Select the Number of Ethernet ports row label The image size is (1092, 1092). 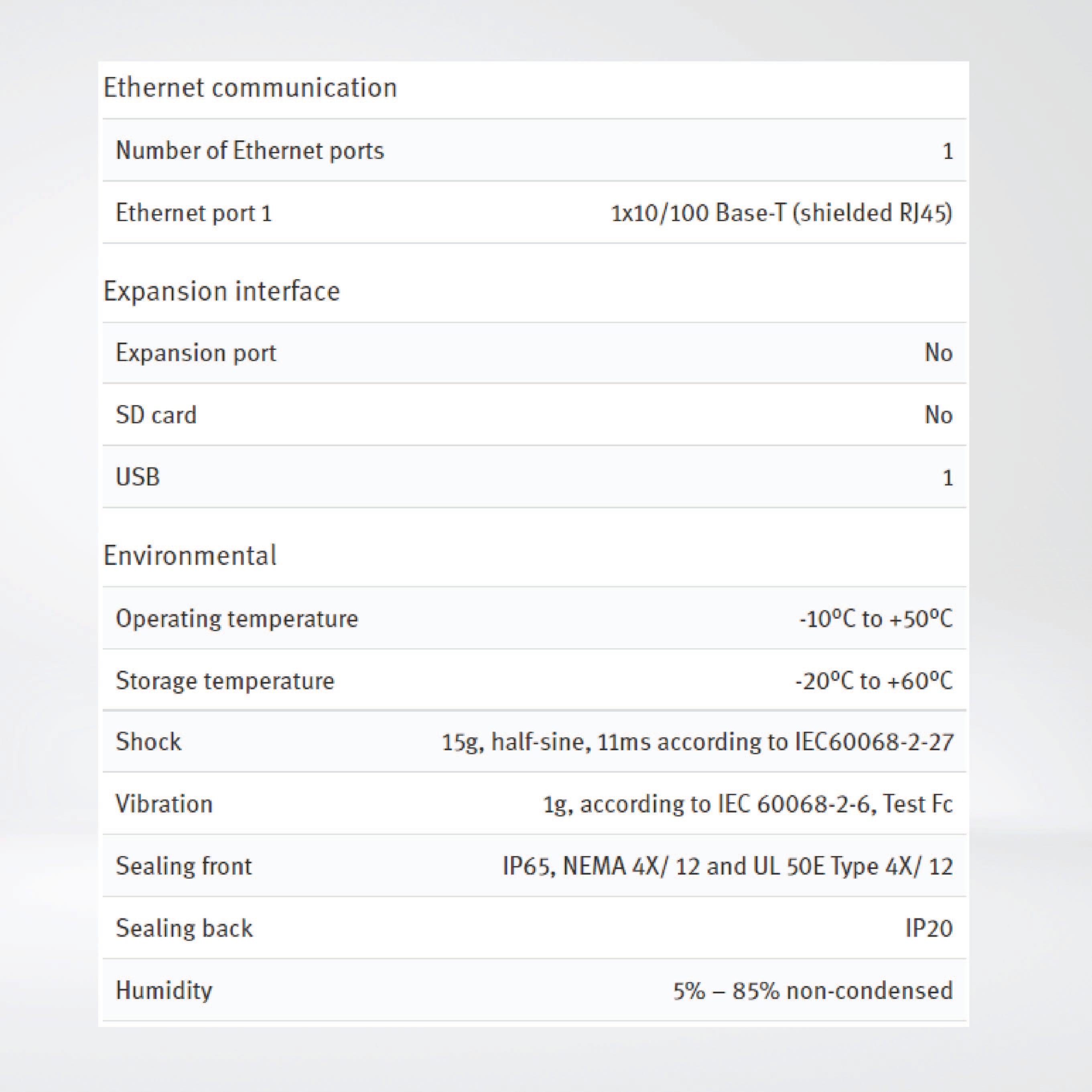pyautogui.click(x=250, y=151)
